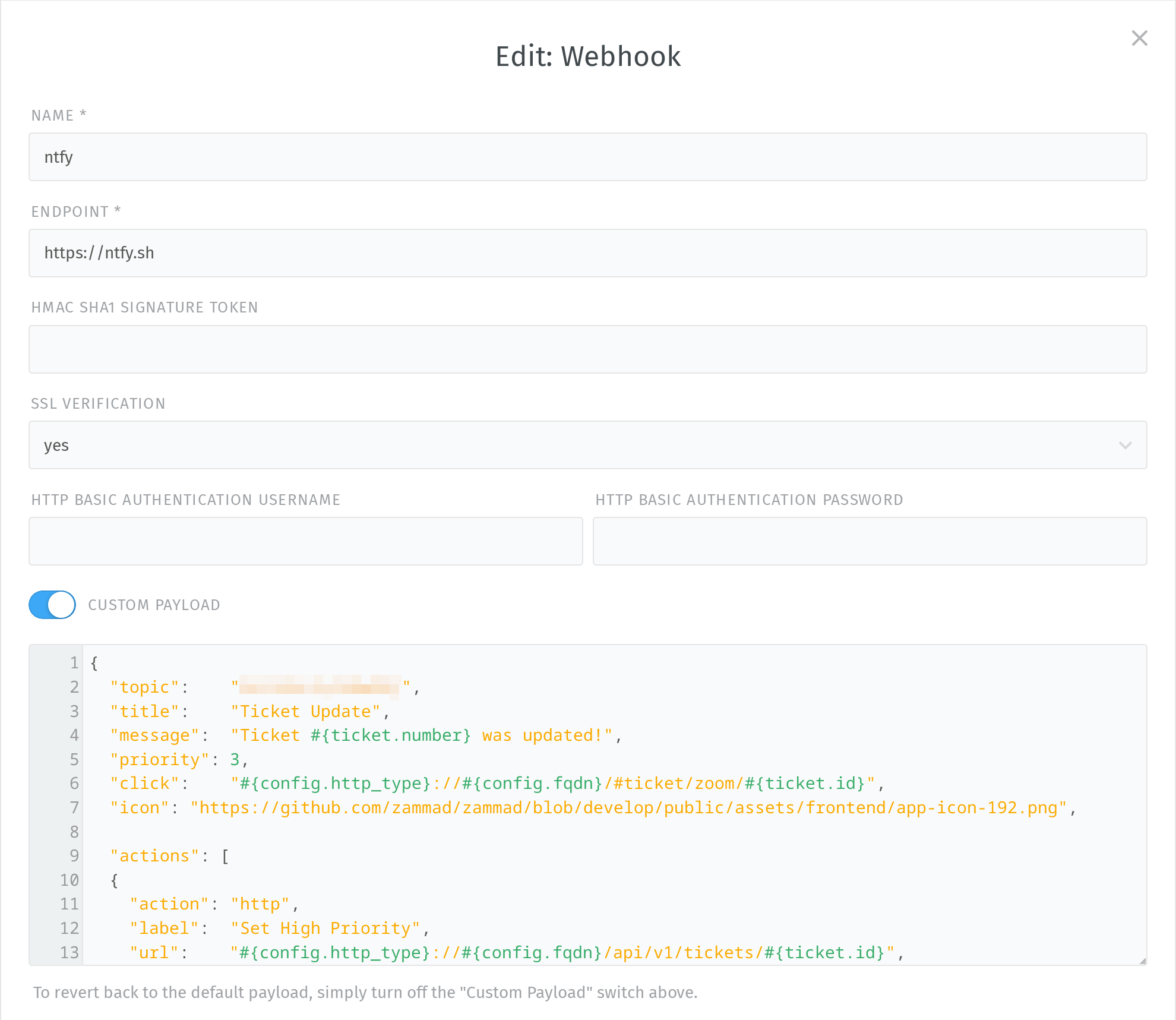The height and width of the screenshot is (1020, 1176).
Task: Click the "action" key in line 11
Action: pyautogui.click(x=169, y=904)
